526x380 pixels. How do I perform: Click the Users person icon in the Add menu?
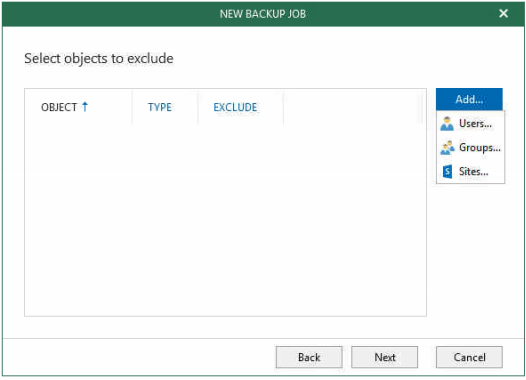(447, 124)
